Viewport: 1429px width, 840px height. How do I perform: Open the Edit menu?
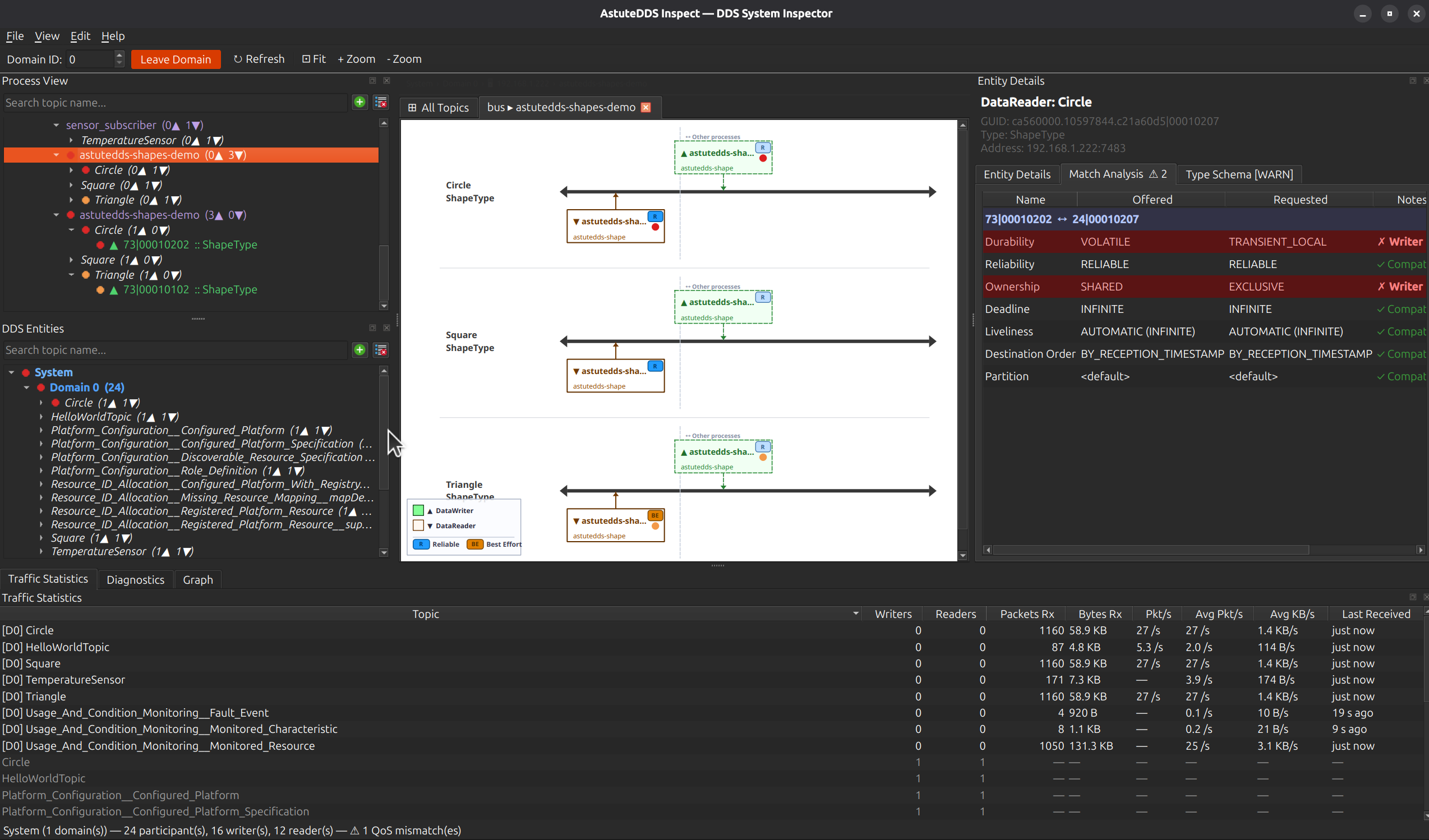point(80,36)
